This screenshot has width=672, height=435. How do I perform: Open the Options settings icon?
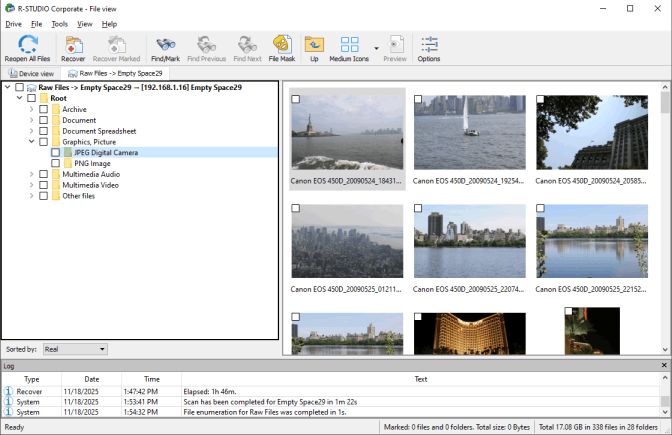click(x=429, y=45)
